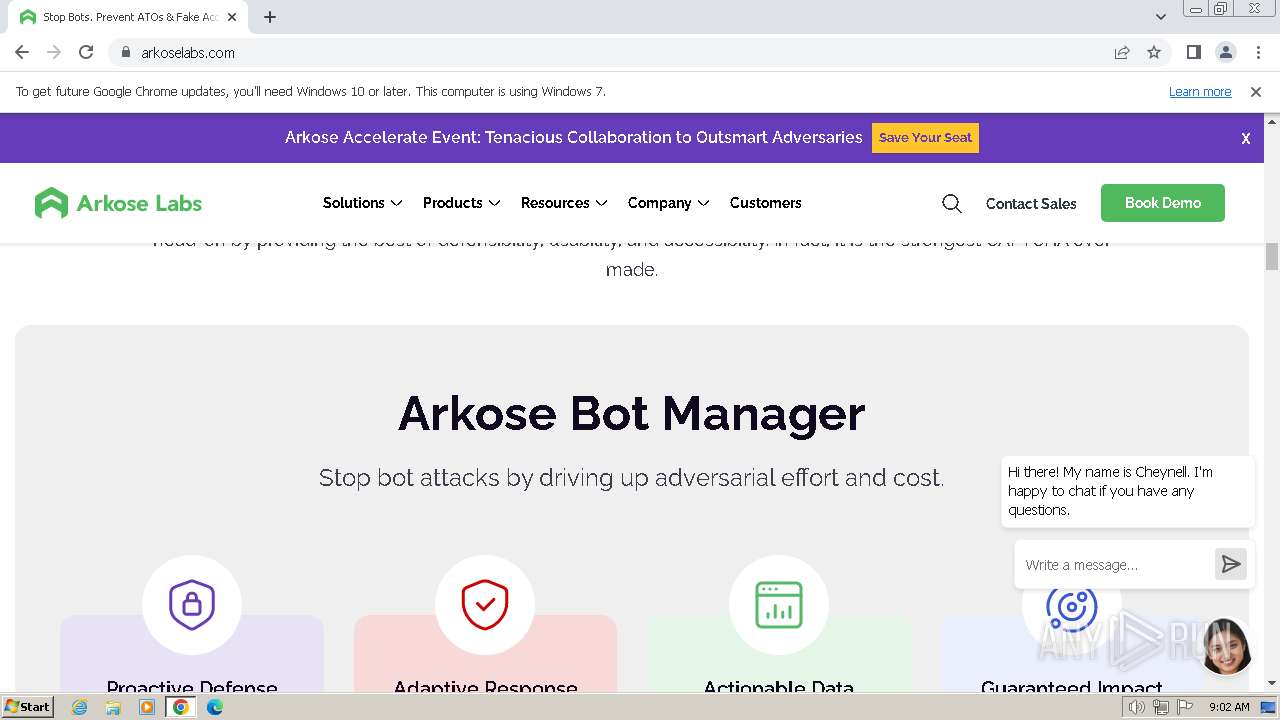Expand the Company menu
This screenshot has height=720, width=1280.
click(668, 203)
